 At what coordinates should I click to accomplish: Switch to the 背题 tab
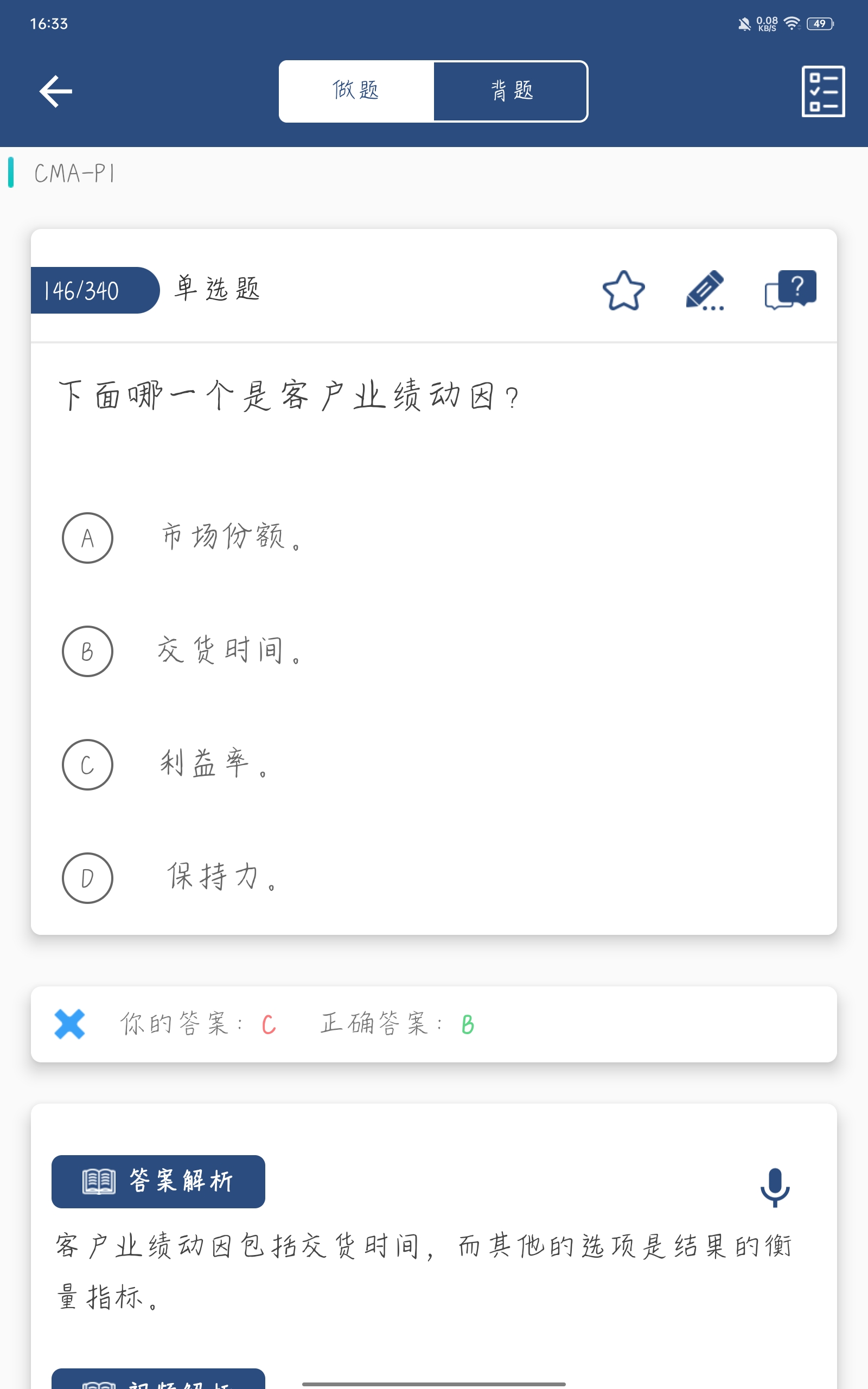coord(511,91)
